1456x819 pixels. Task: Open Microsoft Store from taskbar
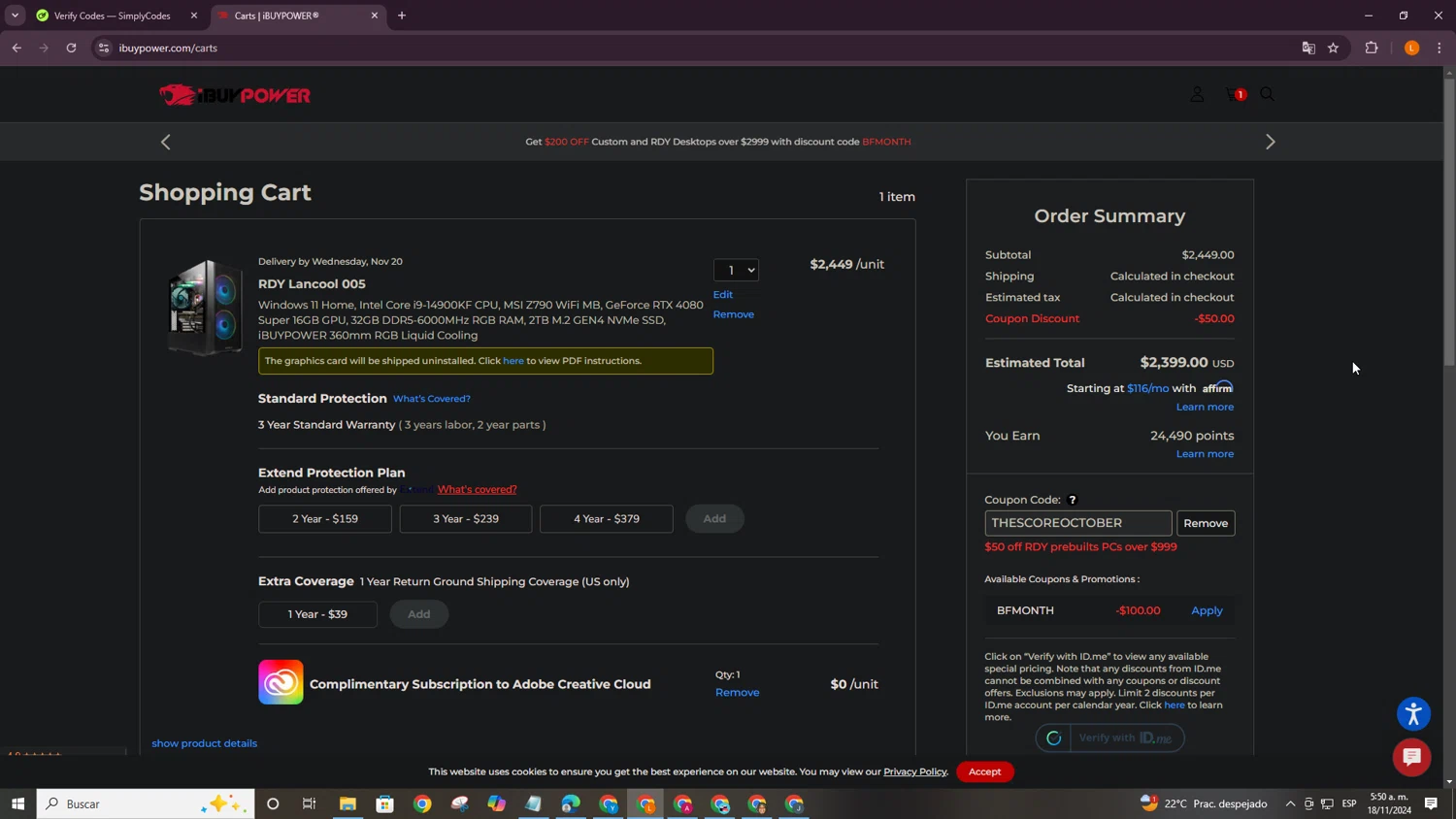click(385, 803)
